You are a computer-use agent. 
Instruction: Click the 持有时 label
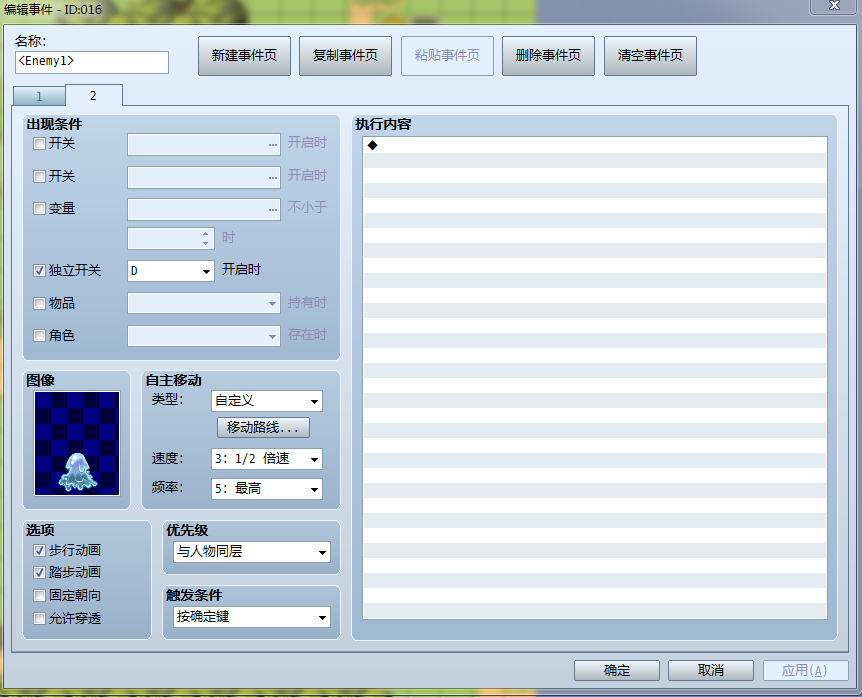coord(307,302)
